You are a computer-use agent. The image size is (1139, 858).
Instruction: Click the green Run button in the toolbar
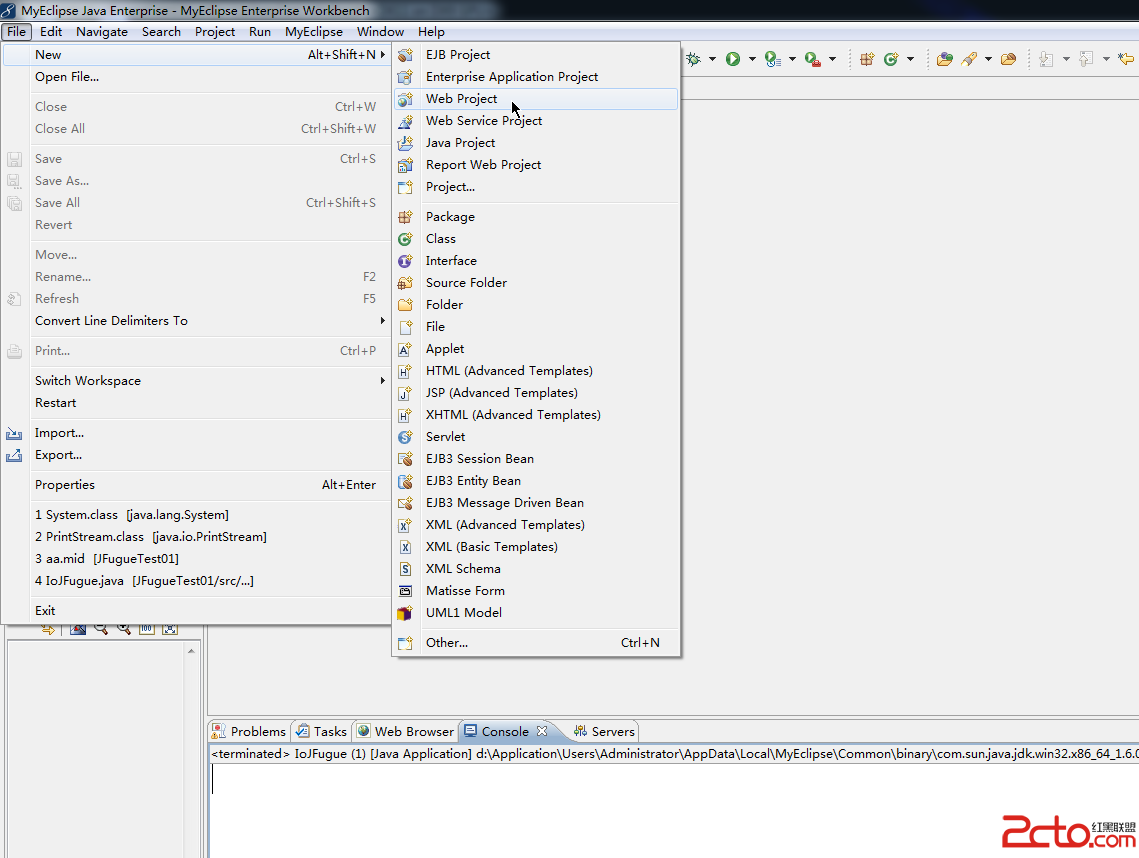(733, 59)
